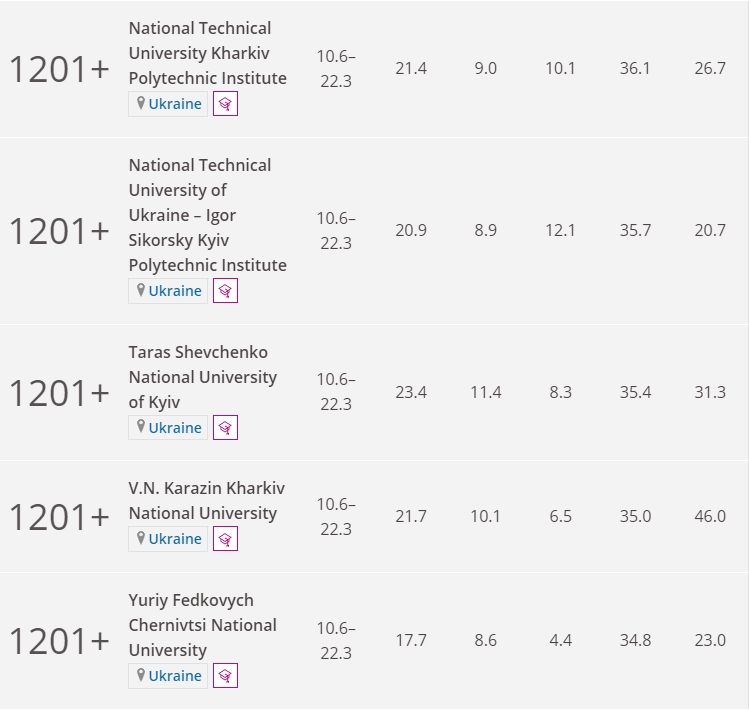Open Taras Shevchenko National University of Kyiv page
The height and width of the screenshot is (710, 750).
click(x=203, y=377)
